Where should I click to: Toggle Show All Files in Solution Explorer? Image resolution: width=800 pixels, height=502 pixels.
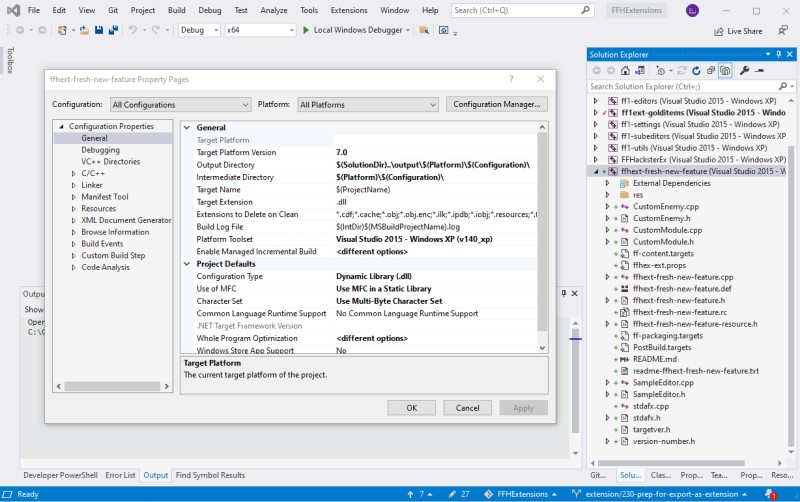(725, 70)
